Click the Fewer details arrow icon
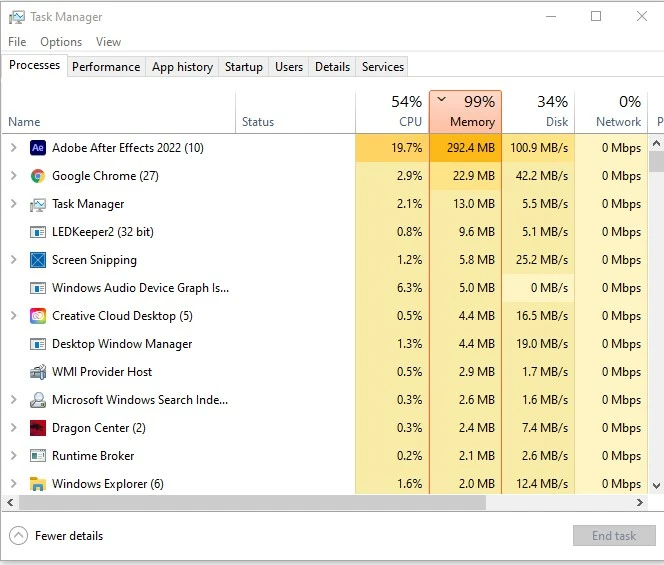 coord(18,536)
